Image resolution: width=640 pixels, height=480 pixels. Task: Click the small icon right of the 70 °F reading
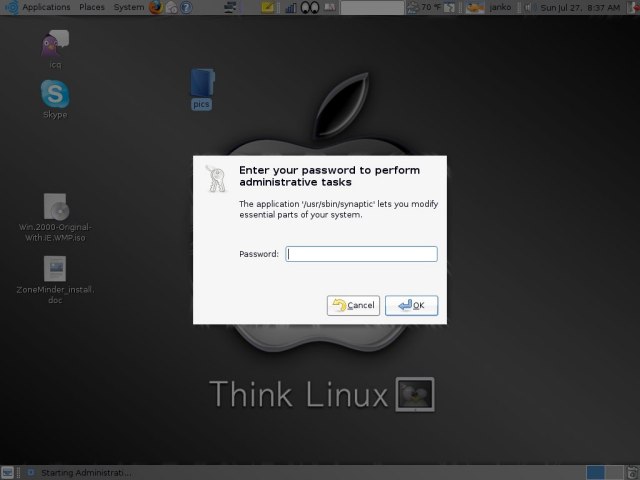tap(449, 7)
